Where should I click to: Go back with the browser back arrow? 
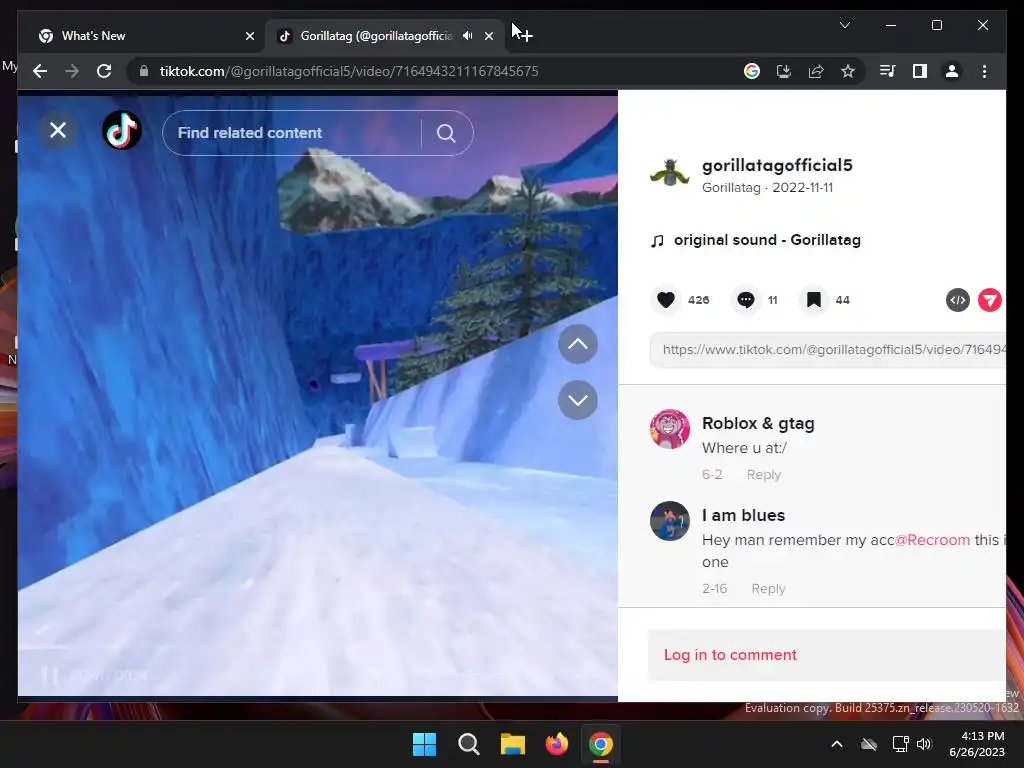point(40,71)
